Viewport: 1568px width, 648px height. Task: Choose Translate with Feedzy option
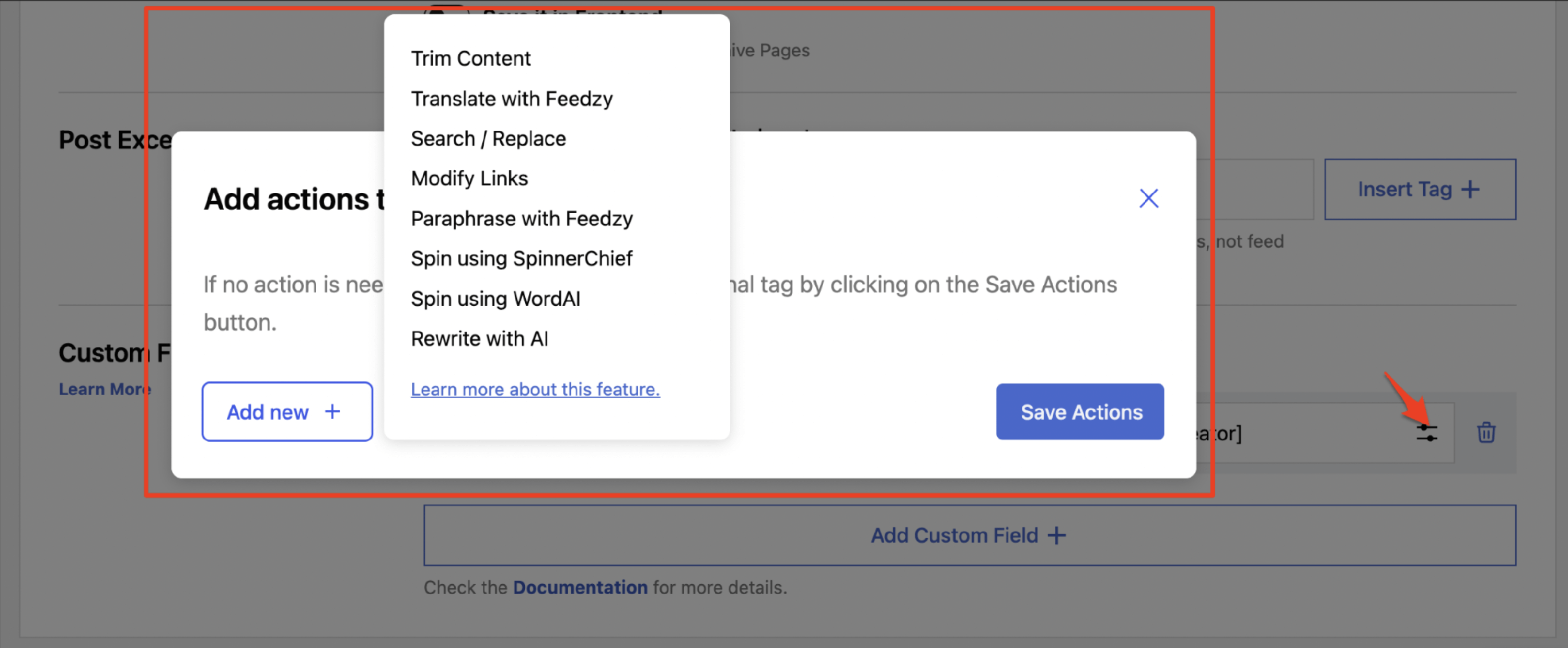point(511,99)
